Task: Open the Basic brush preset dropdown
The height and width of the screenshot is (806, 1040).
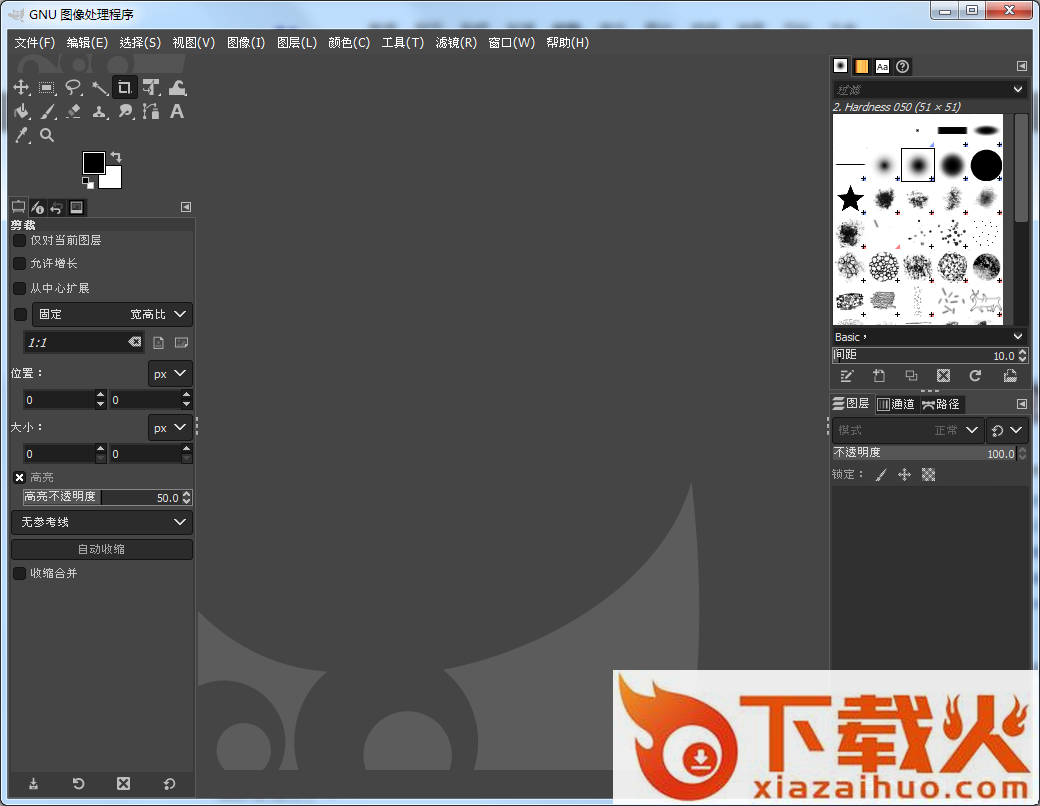Action: click(929, 337)
